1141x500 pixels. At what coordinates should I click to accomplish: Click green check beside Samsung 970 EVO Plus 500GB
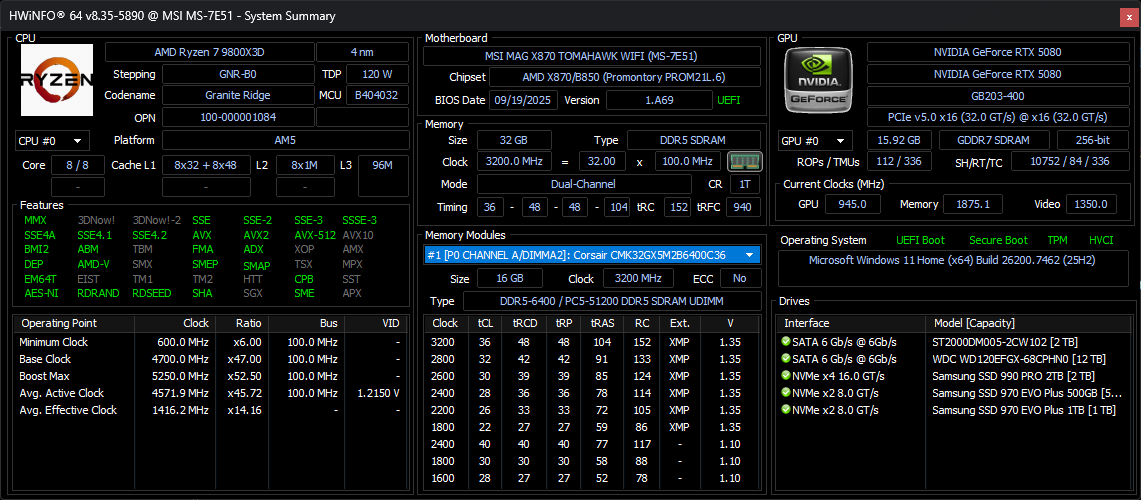click(x=785, y=392)
